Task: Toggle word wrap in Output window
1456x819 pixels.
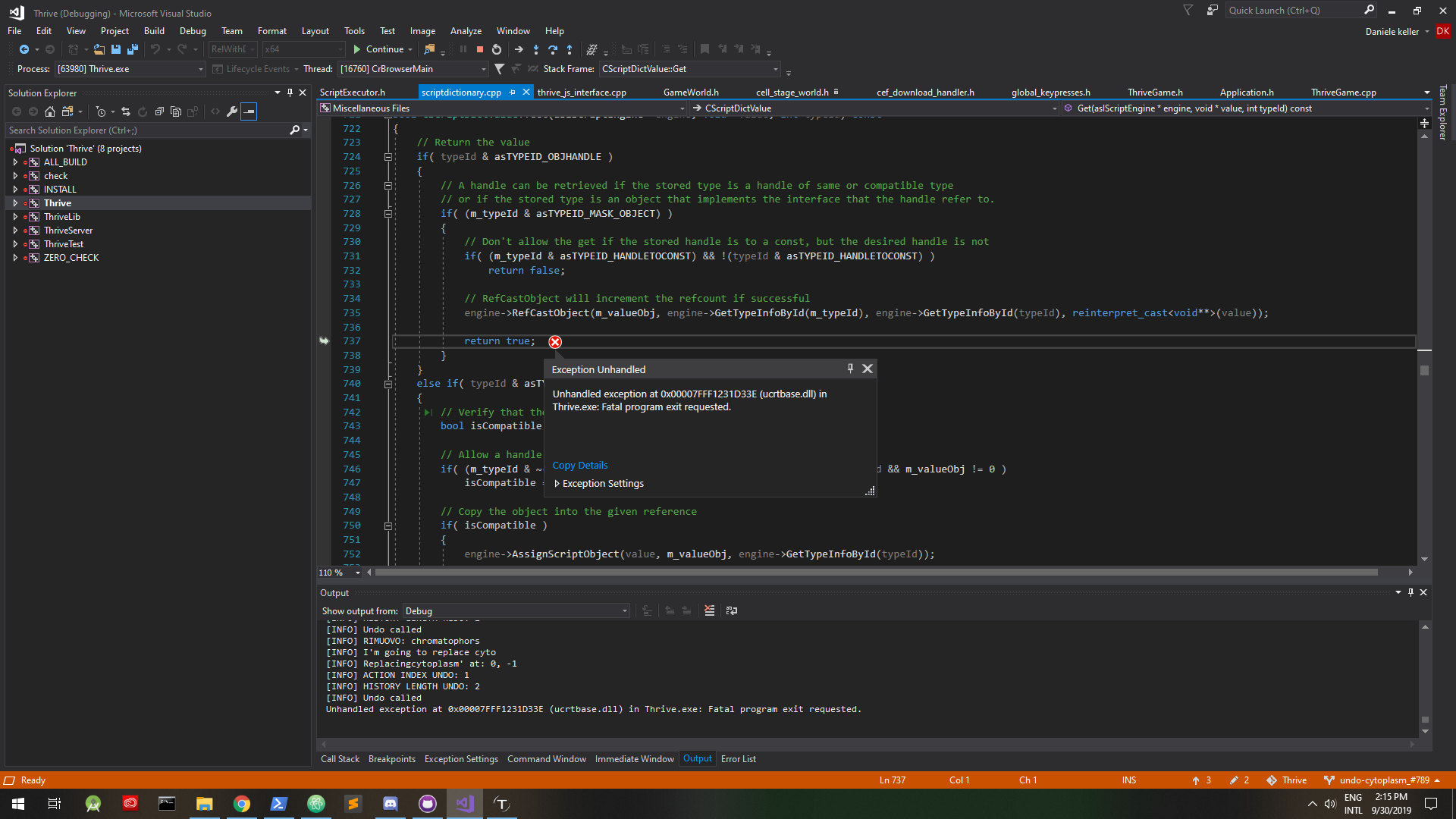Action: pos(732,610)
